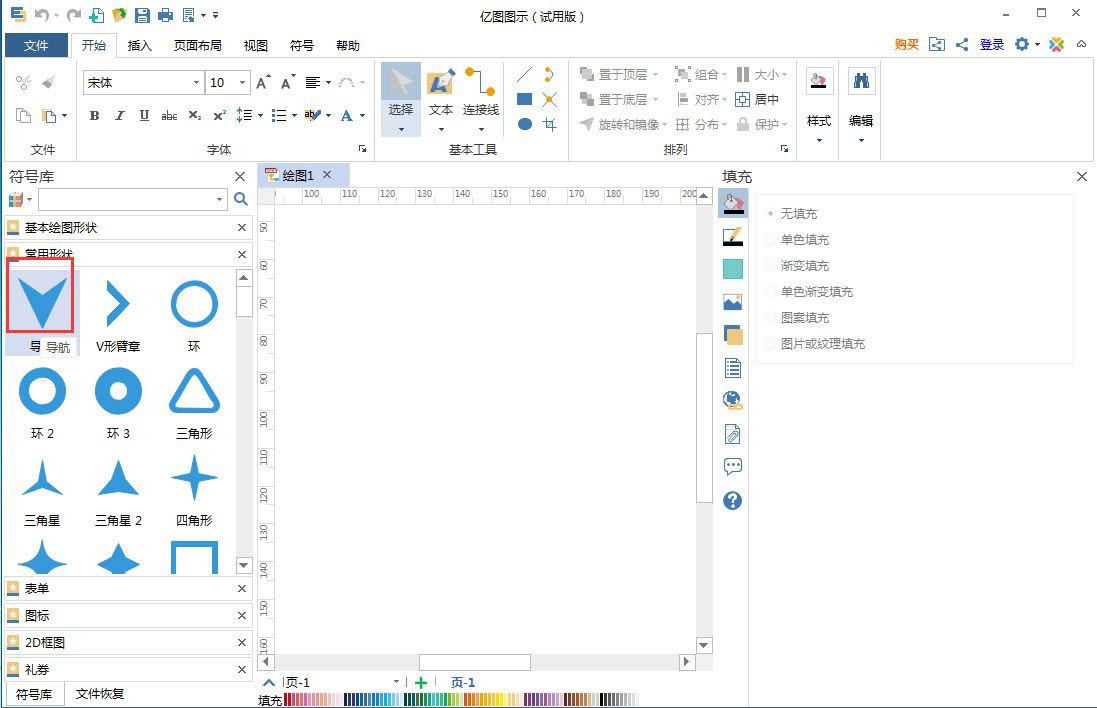Activate the 文本 (Text) tool

(440, 95)
